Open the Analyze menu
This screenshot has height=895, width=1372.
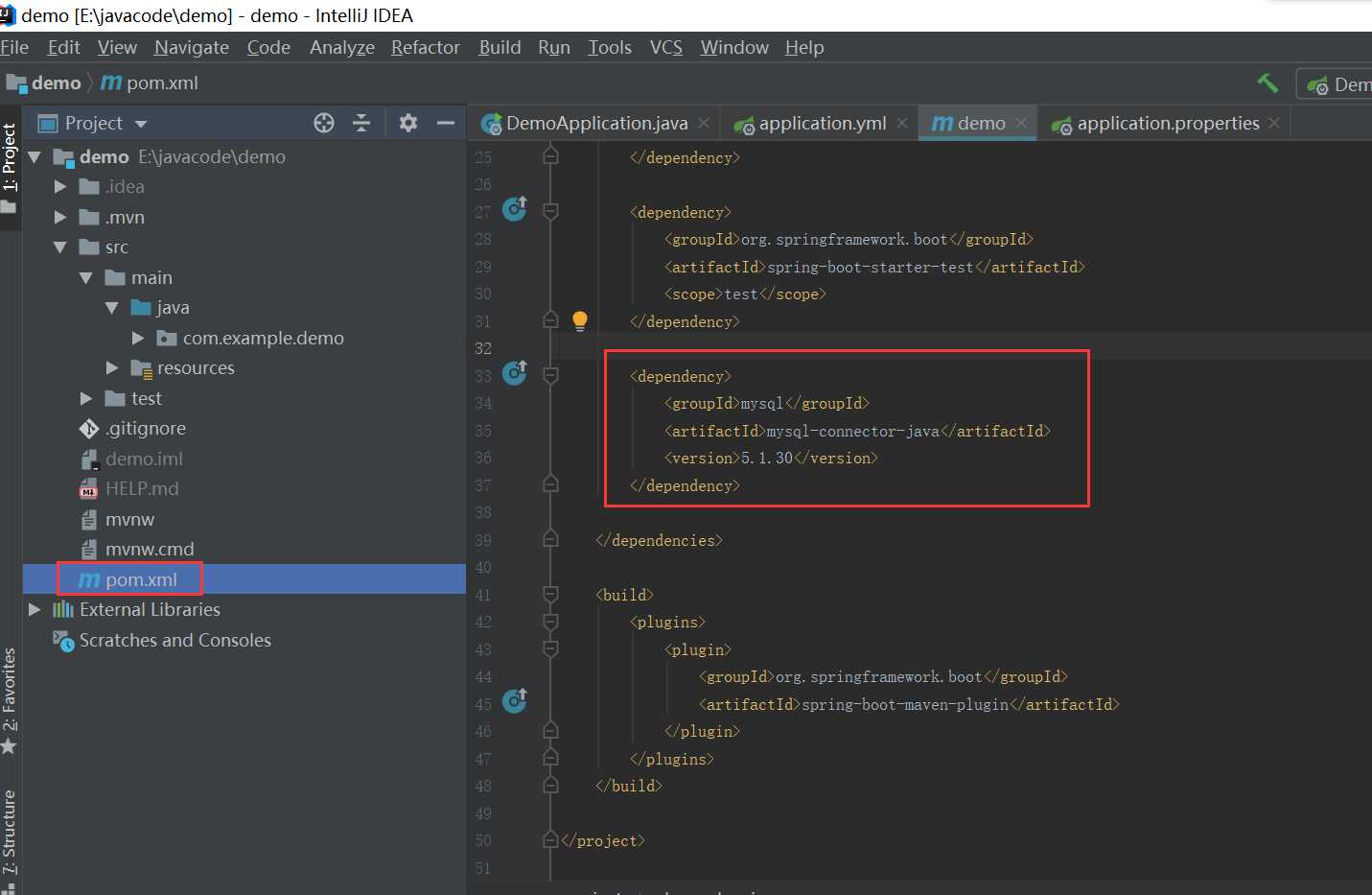point(342,47)
